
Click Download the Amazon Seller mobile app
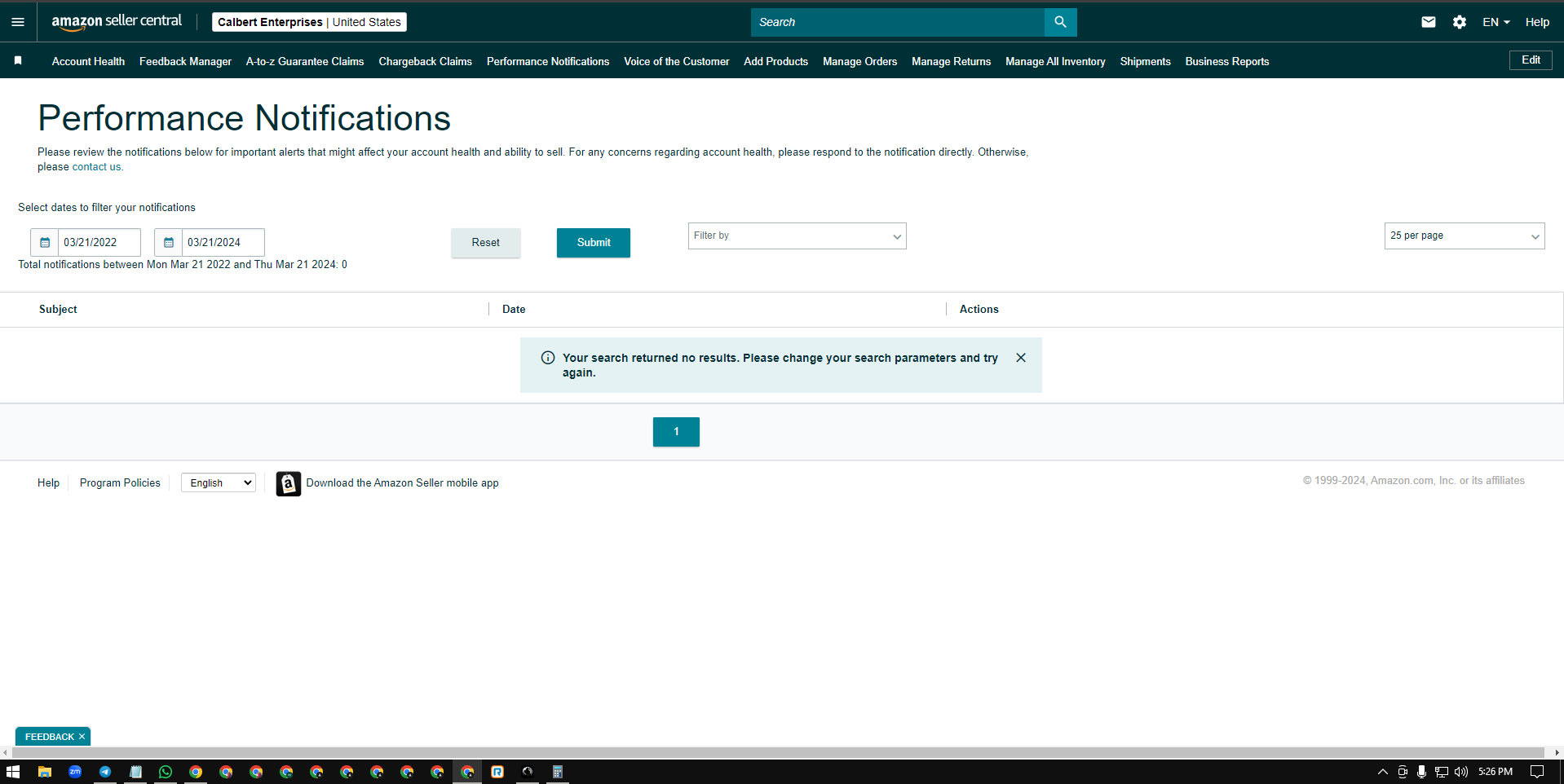pyautogui.click(x=402, y=483)
